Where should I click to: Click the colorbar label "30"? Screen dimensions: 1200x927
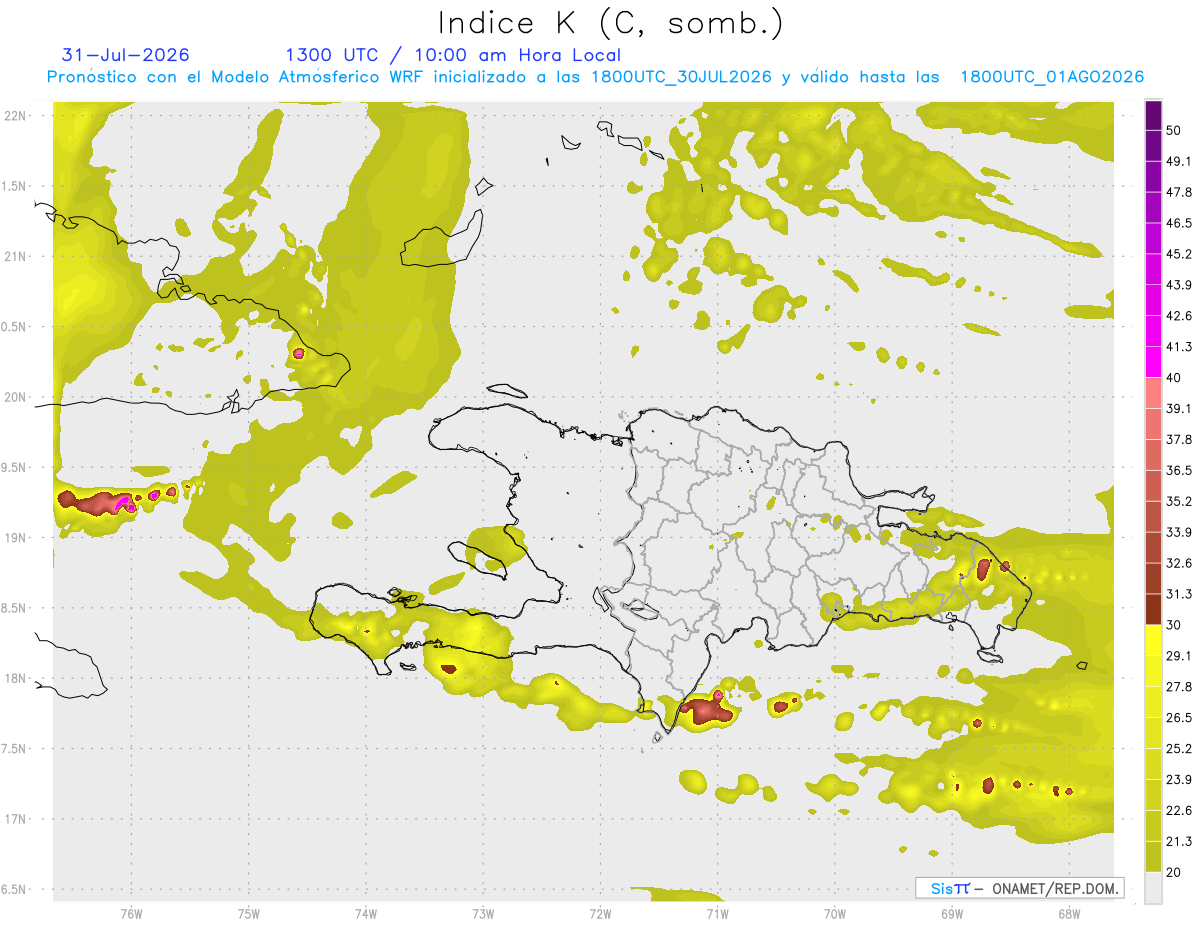(1174, 625)
